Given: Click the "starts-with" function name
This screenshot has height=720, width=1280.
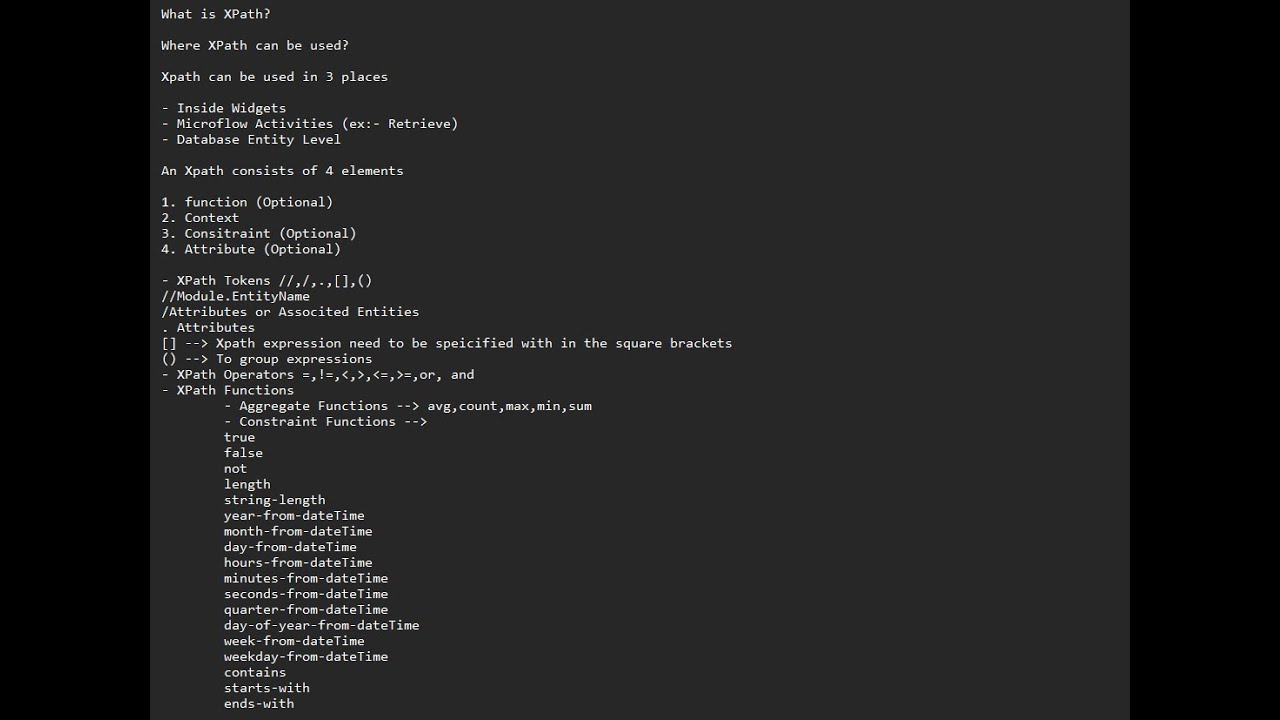Looking at the screenshot, I should click(x=267, y=688).
